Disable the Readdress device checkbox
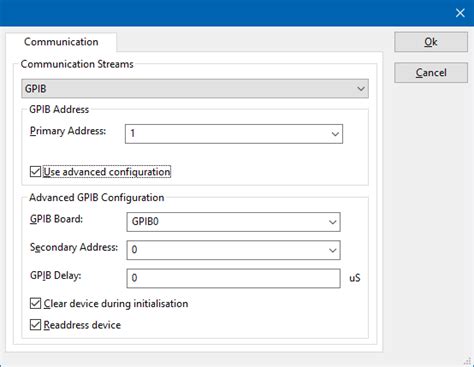Image resolution: width=474 pixels, height=367 pixels. point(35,325)
